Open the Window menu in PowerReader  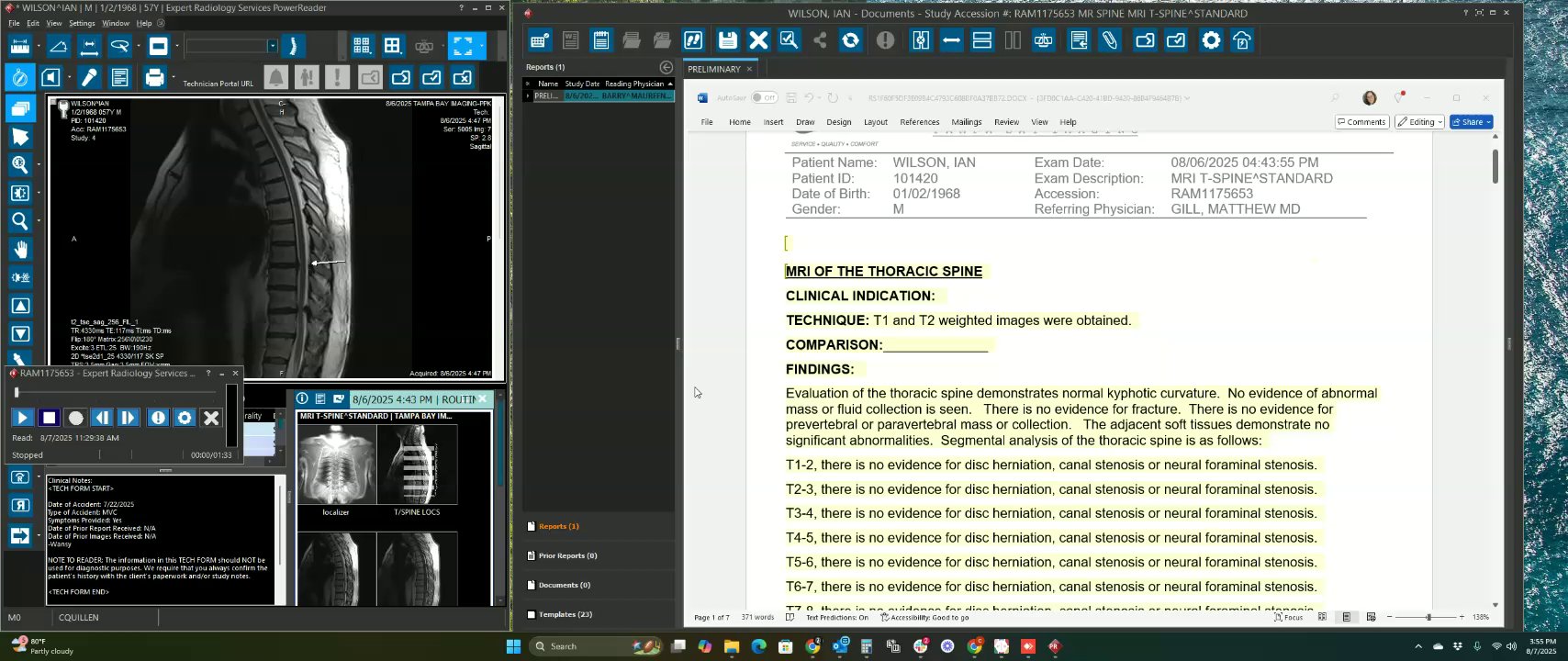[x=116, y=23]
